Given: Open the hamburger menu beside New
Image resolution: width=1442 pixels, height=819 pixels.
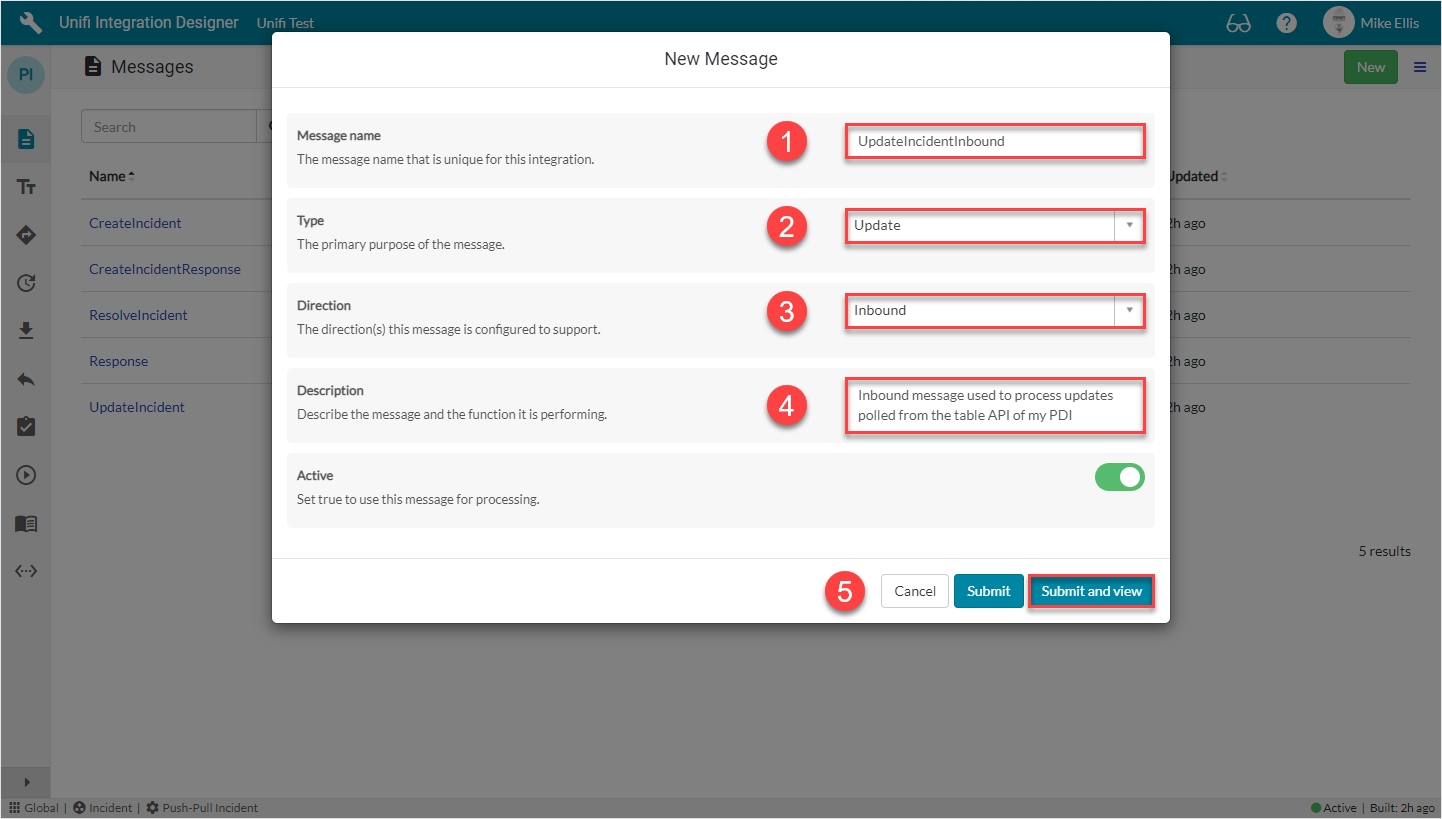Looking at the screenshot, I should [x=1420, y=67].
